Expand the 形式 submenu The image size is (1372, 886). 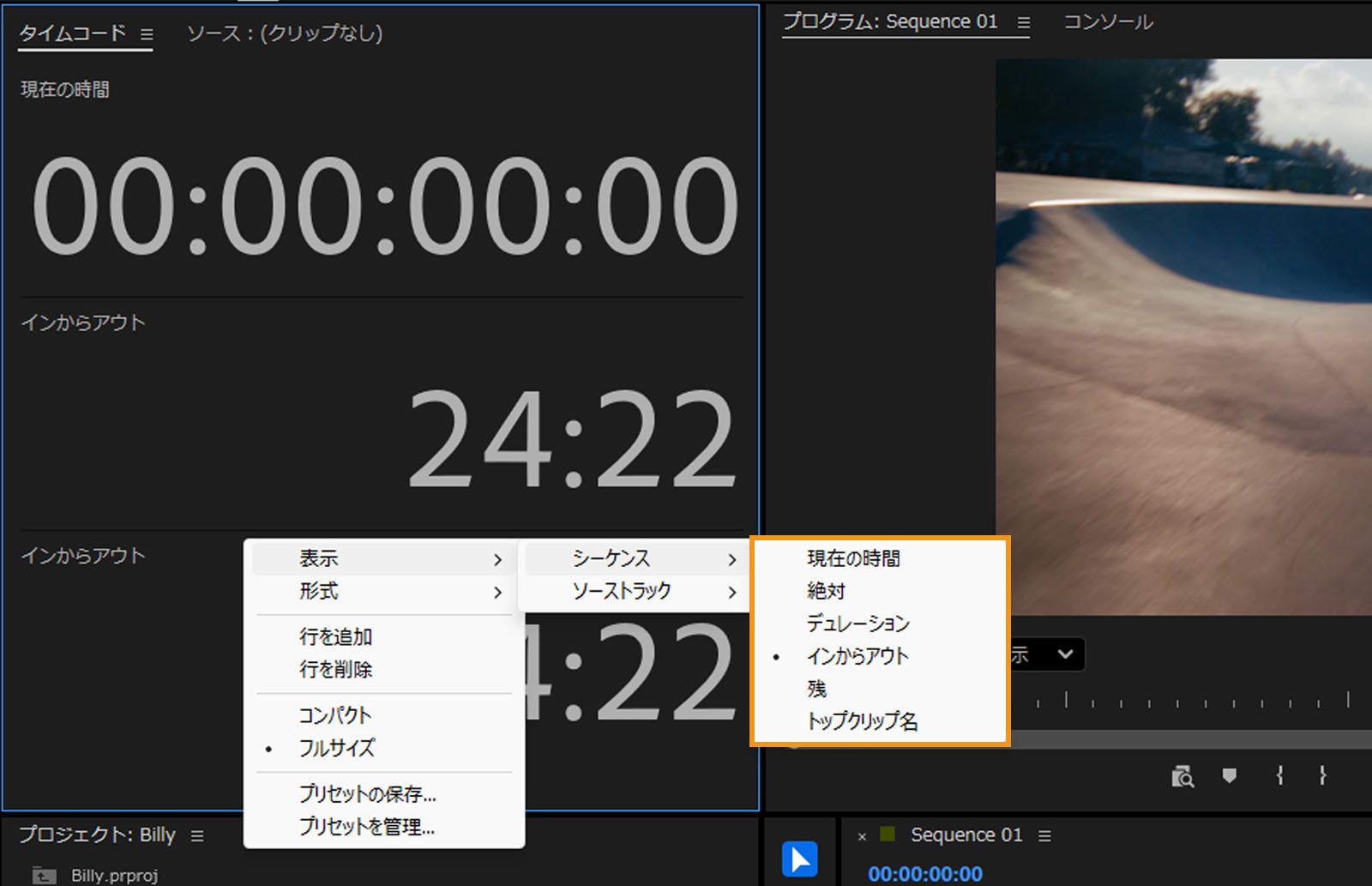click(318, 592)
